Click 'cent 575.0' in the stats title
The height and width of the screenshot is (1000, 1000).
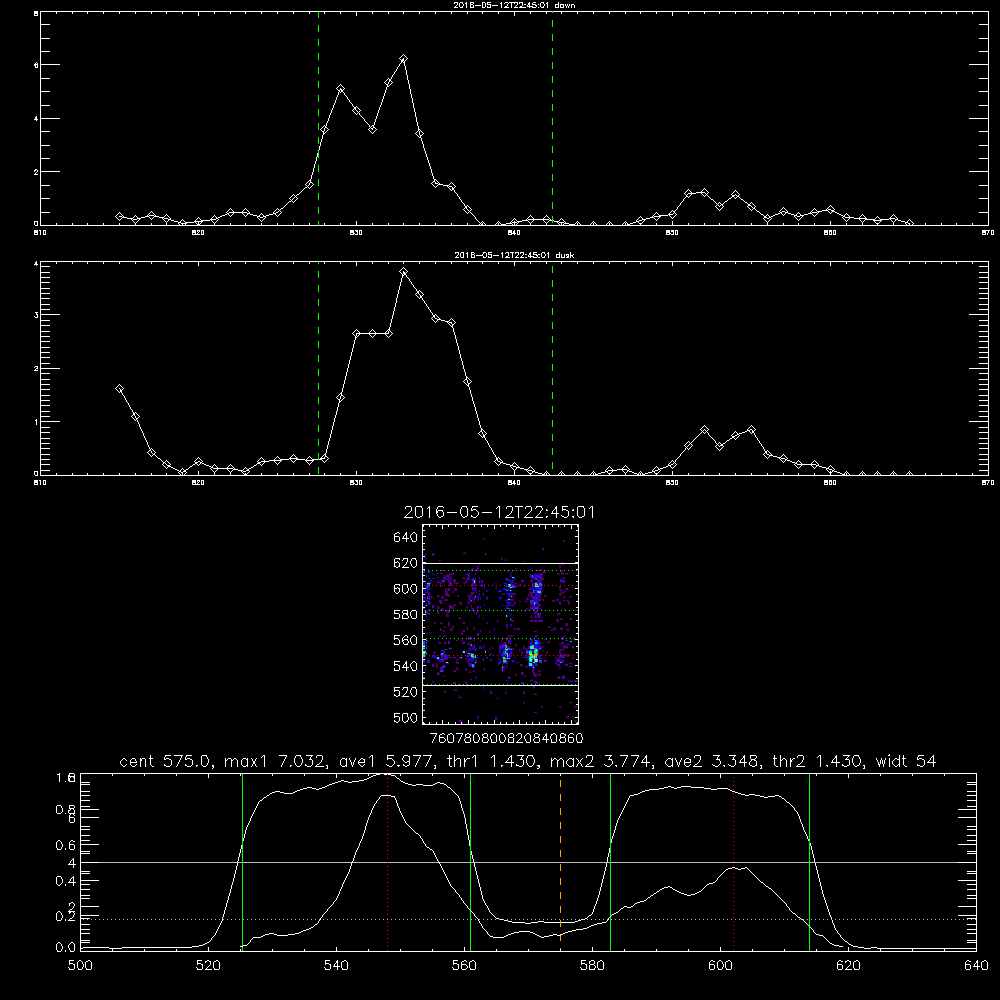point(166,761)
